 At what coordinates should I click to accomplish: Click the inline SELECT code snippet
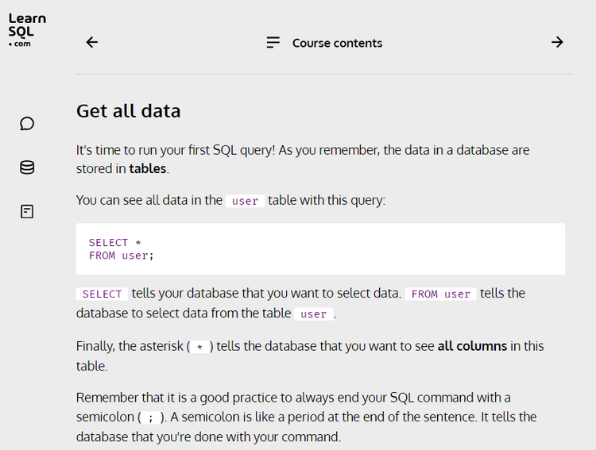(102, 294)
